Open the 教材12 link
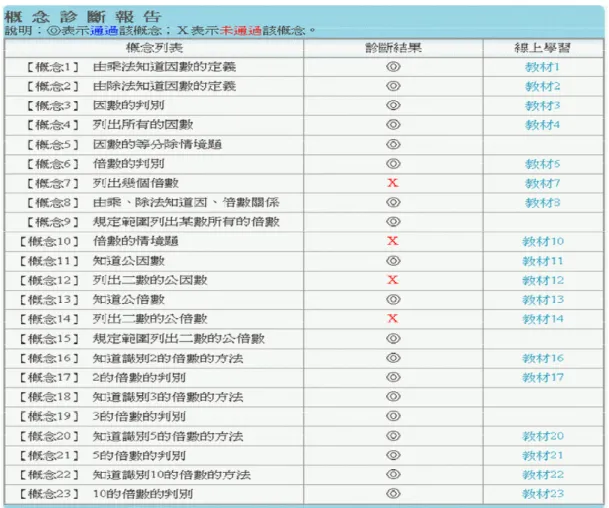This screenshot has height=508, width=609. pyautogui.click(x=543, y=280)
